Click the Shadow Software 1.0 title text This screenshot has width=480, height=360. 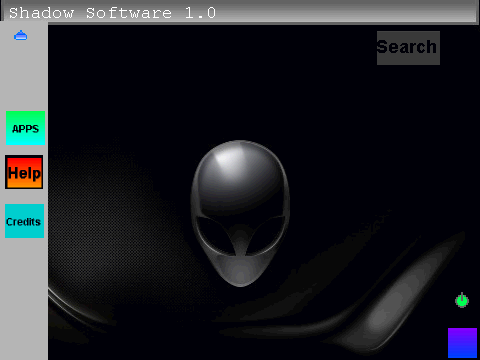[112, 13]
